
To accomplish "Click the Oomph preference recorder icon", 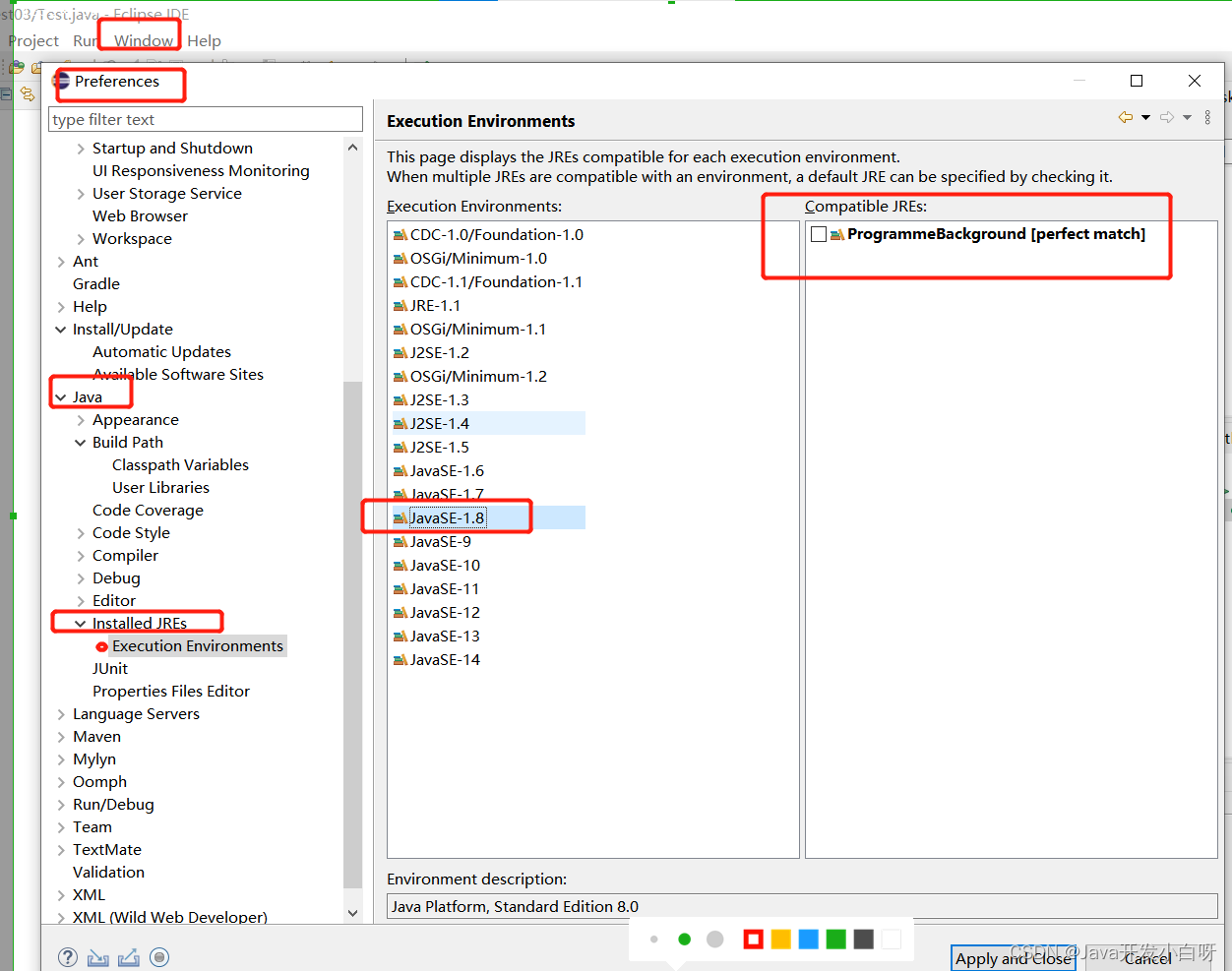I will [x=160, y=957].
